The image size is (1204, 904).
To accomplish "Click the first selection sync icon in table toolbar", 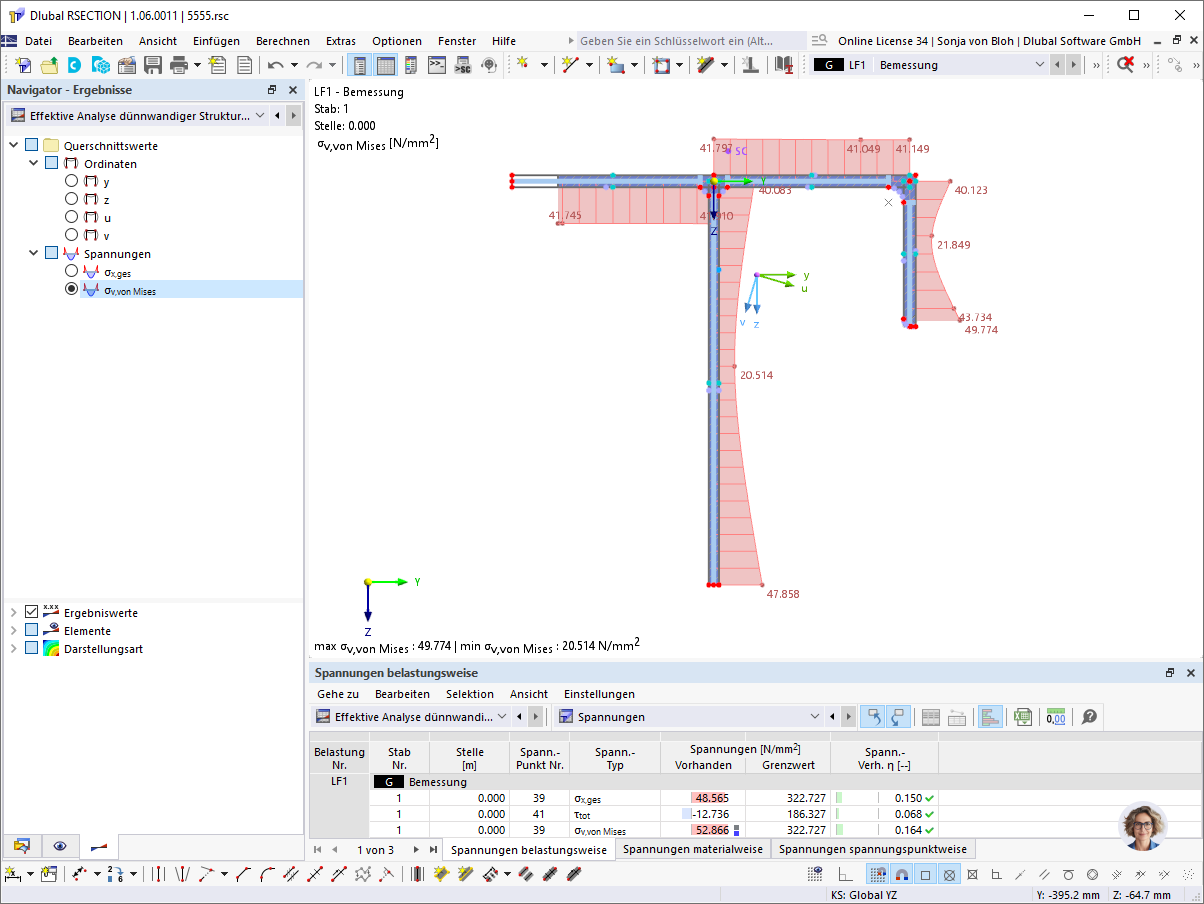I will coord(872,717).
